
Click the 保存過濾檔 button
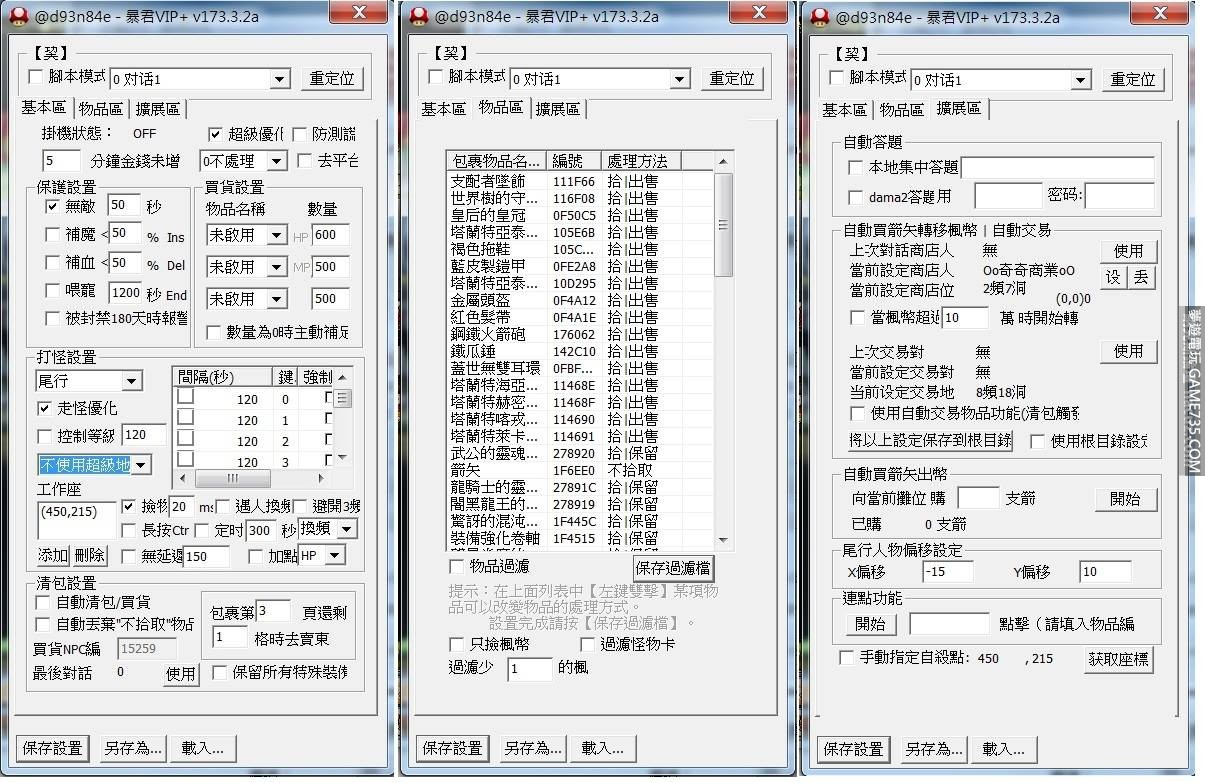point(673,568)
